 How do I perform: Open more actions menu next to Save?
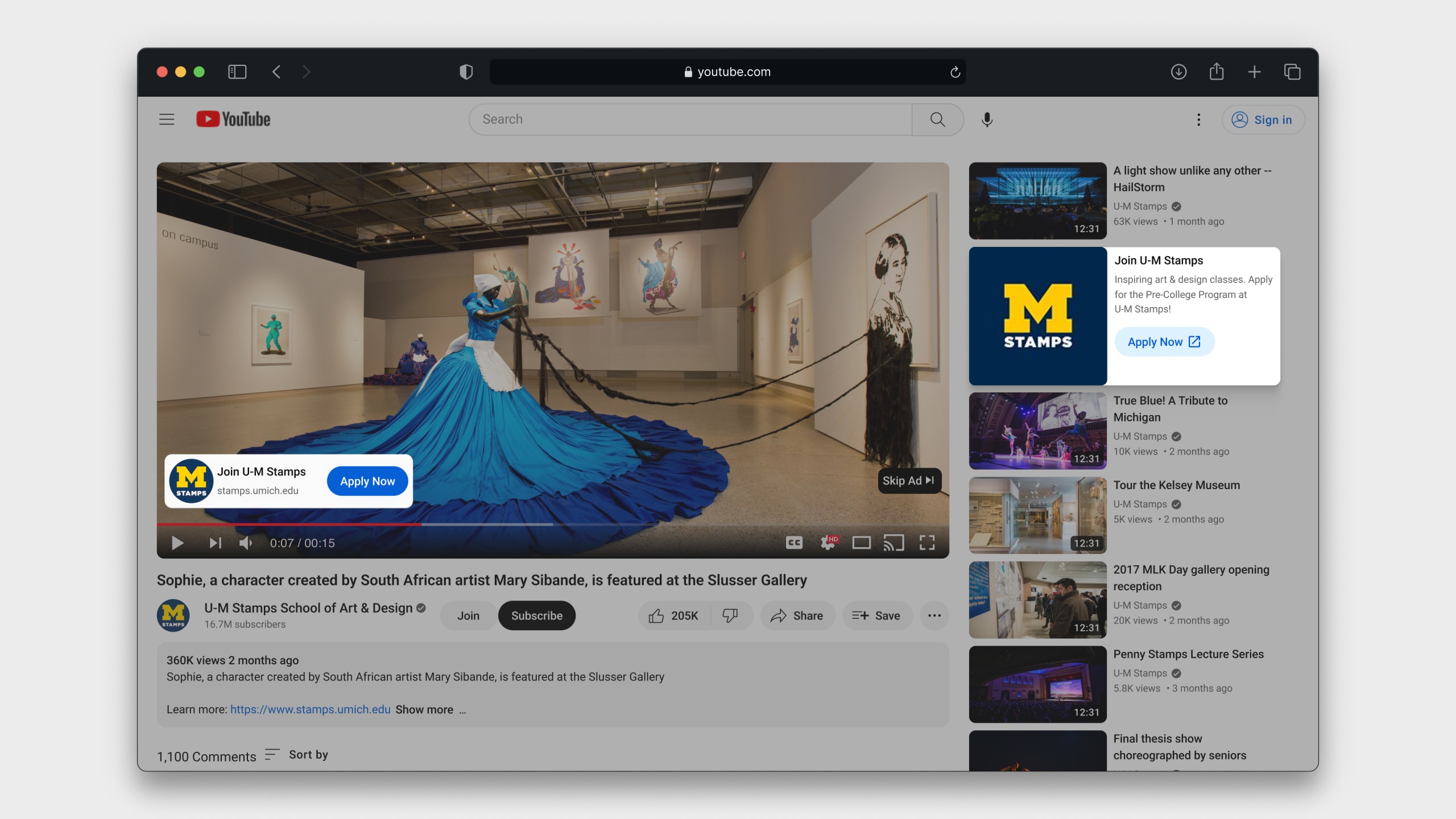coord(934,615)
